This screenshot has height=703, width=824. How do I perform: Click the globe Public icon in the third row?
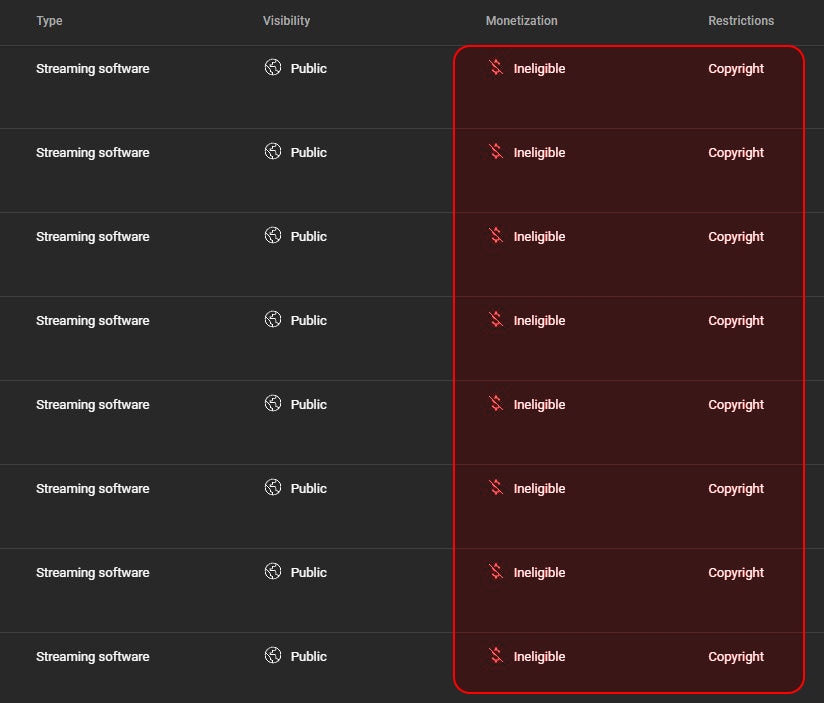[x=273, y=236]
